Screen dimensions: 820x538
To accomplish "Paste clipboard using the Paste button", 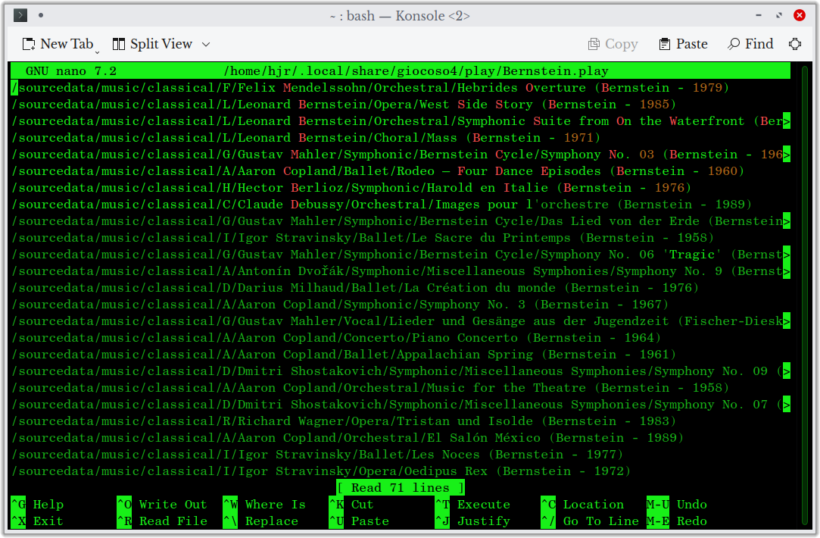I will point(683,44).
